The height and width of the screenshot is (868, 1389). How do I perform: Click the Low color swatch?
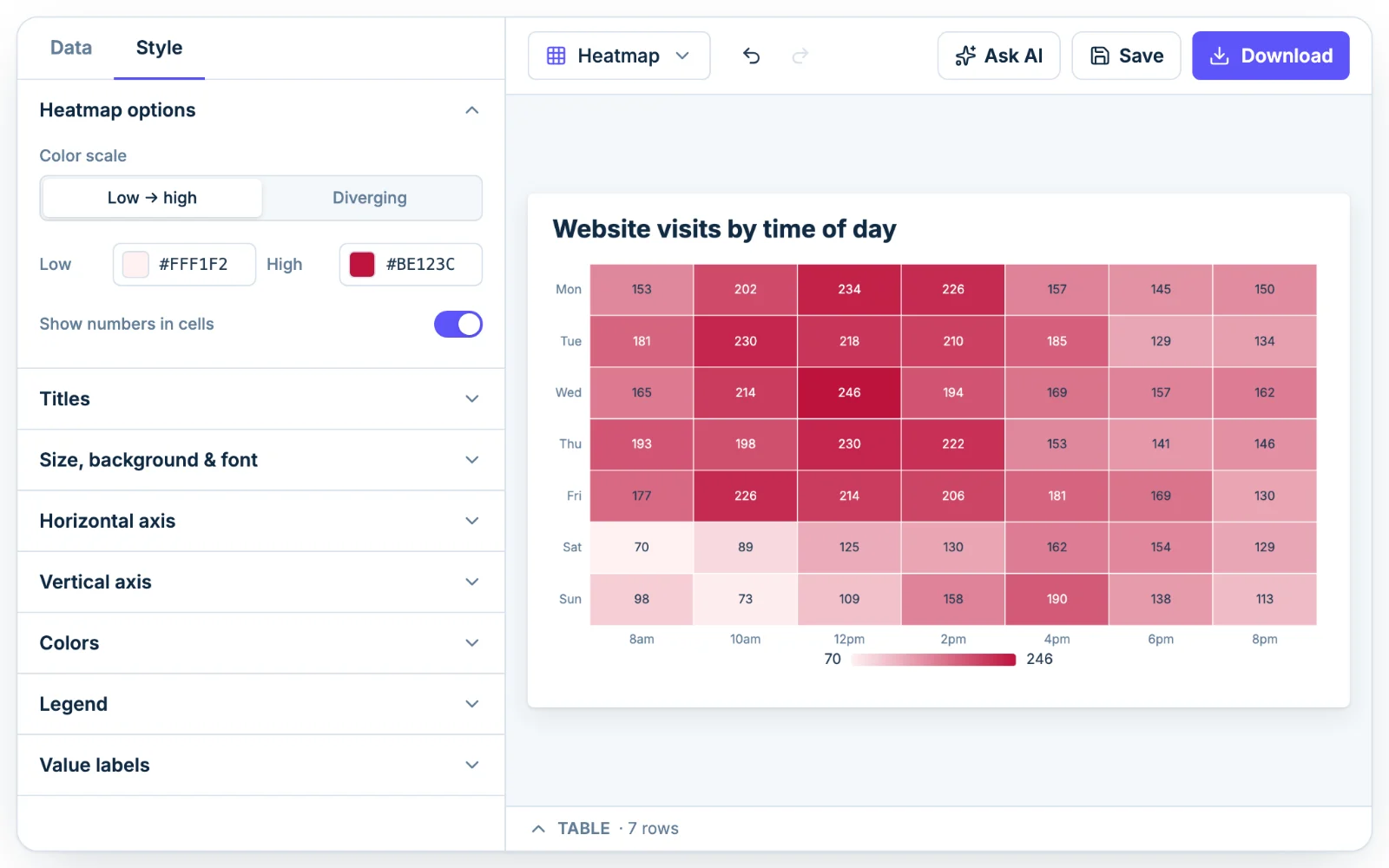[x=135, y=265]
